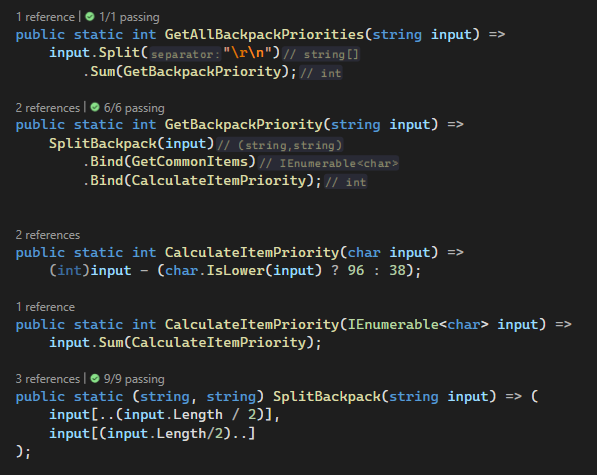Click the green passing icon beside 9/9 passing

(95, 379)
